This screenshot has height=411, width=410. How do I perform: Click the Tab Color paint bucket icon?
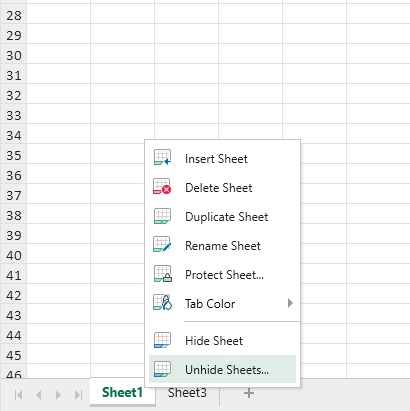pos(162,302)
